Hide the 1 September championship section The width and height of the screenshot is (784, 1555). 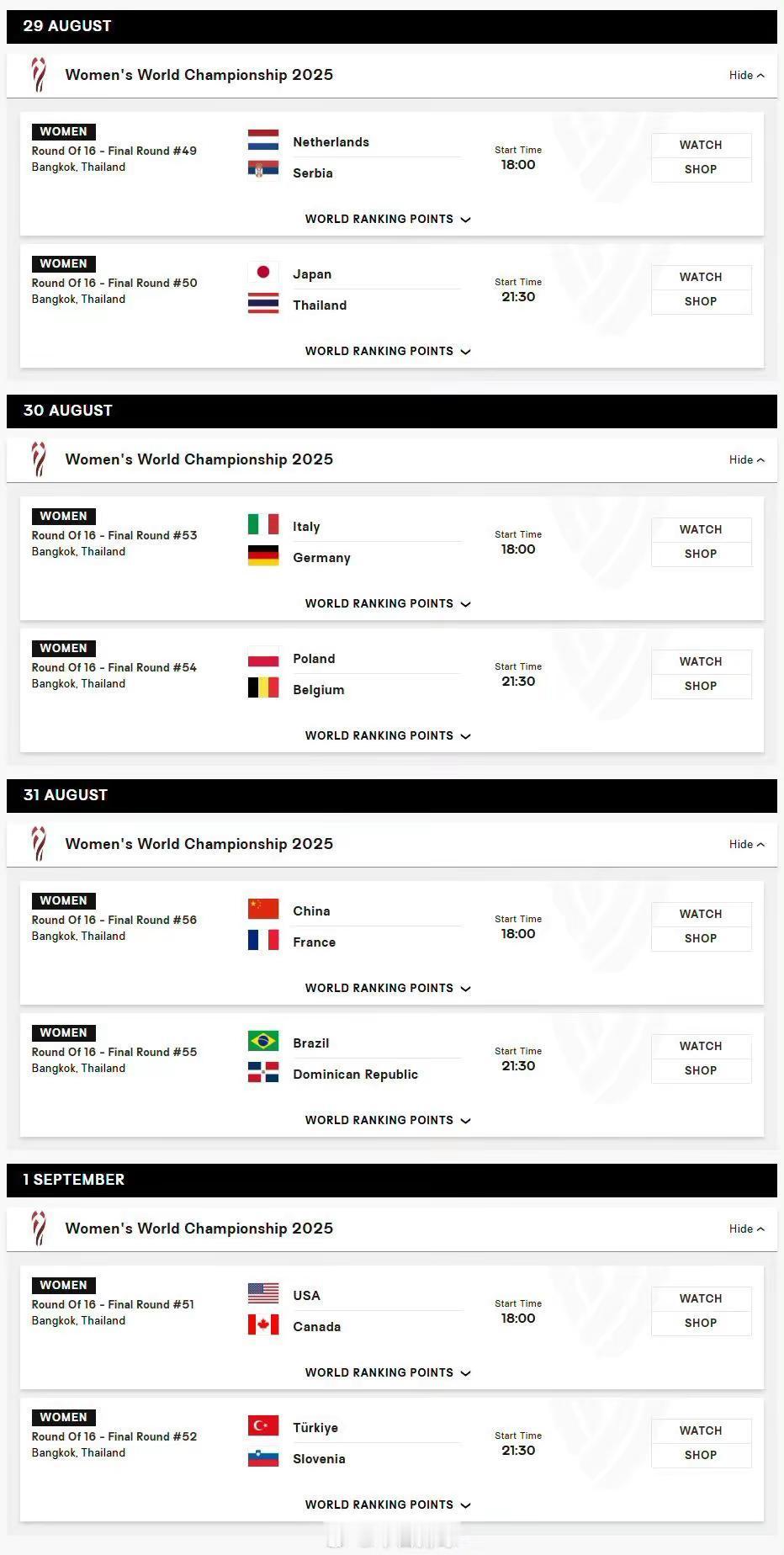[x=747, y=1229]
